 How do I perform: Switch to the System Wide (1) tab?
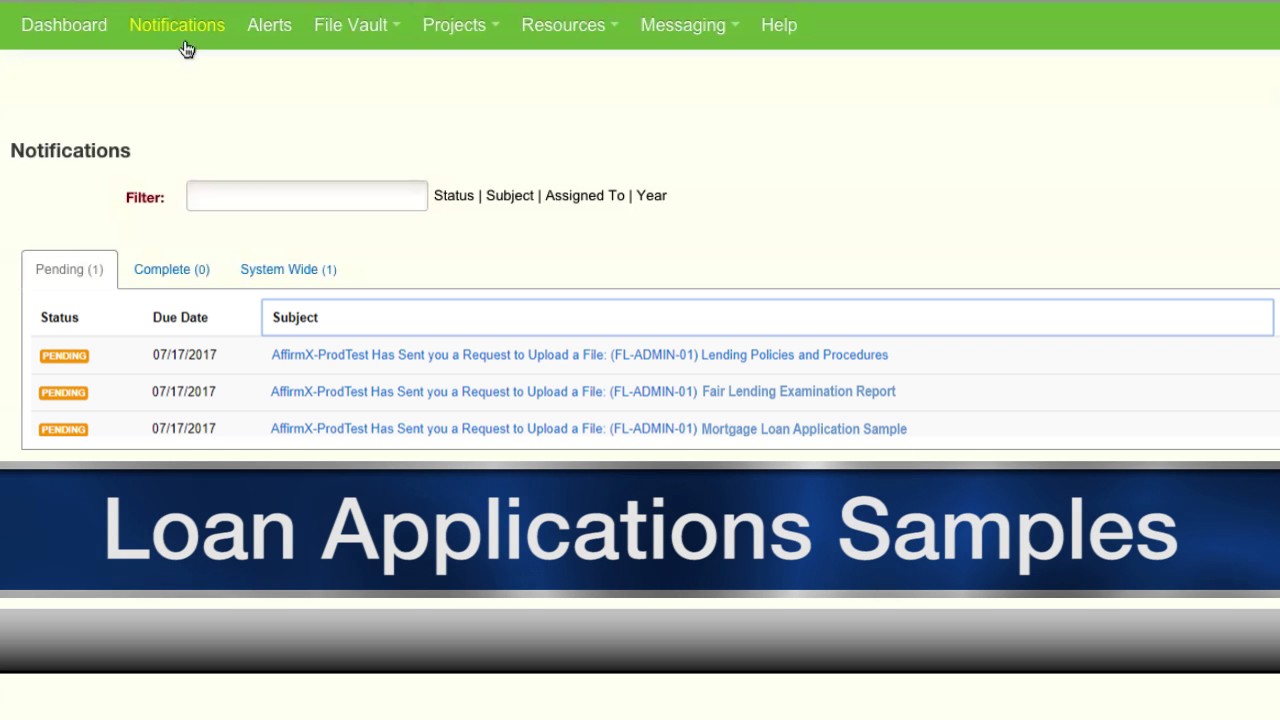click(x=288, y=270)
